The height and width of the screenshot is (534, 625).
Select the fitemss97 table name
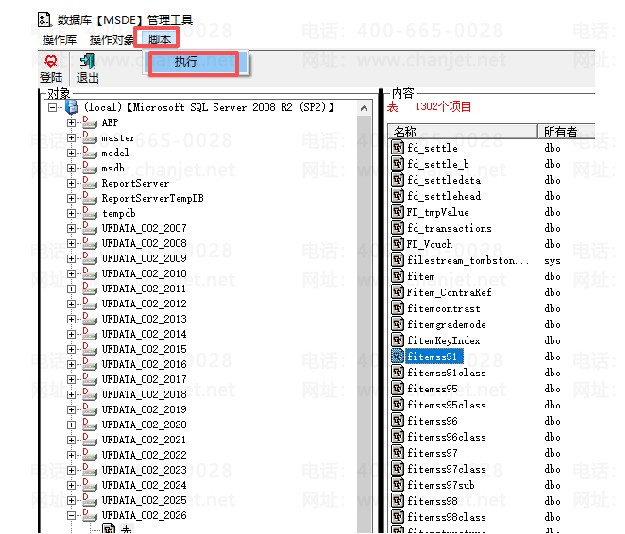point(432,453)
